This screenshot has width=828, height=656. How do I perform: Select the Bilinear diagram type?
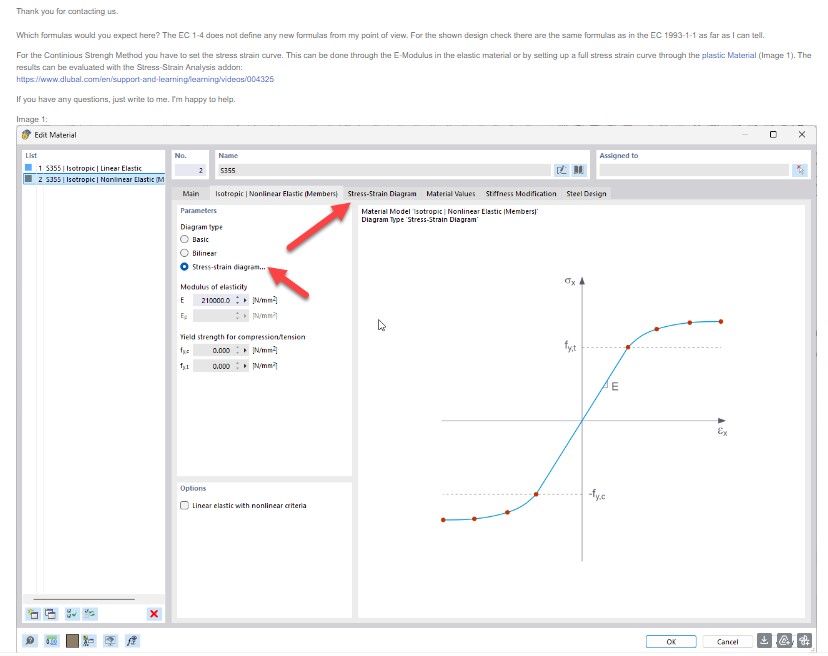tap(184, 254)
